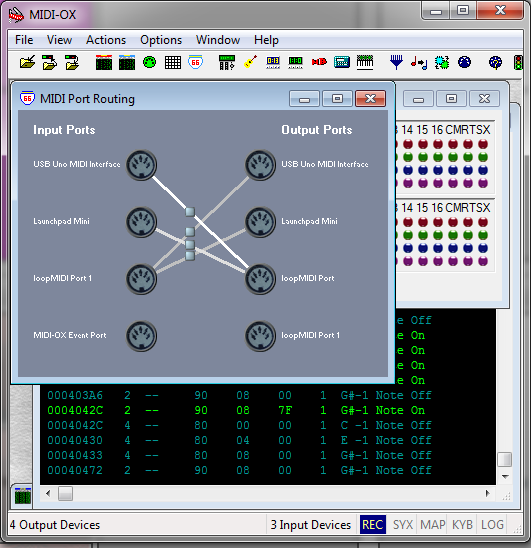Click the yellow guitar instrument icon
Image resolution: width=531 pixels, height=548 pixels.
tap(250, 63)
